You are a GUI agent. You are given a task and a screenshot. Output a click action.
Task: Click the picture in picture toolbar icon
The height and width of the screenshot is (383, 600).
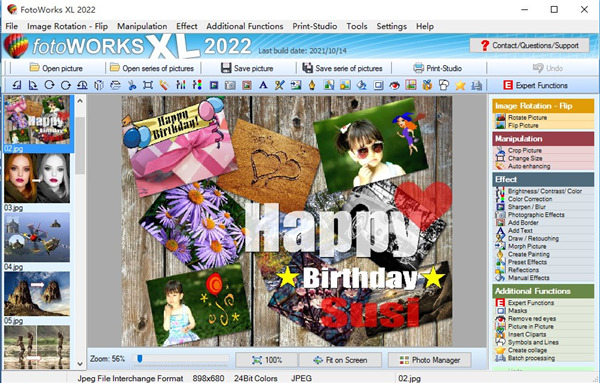coord(411,85)
